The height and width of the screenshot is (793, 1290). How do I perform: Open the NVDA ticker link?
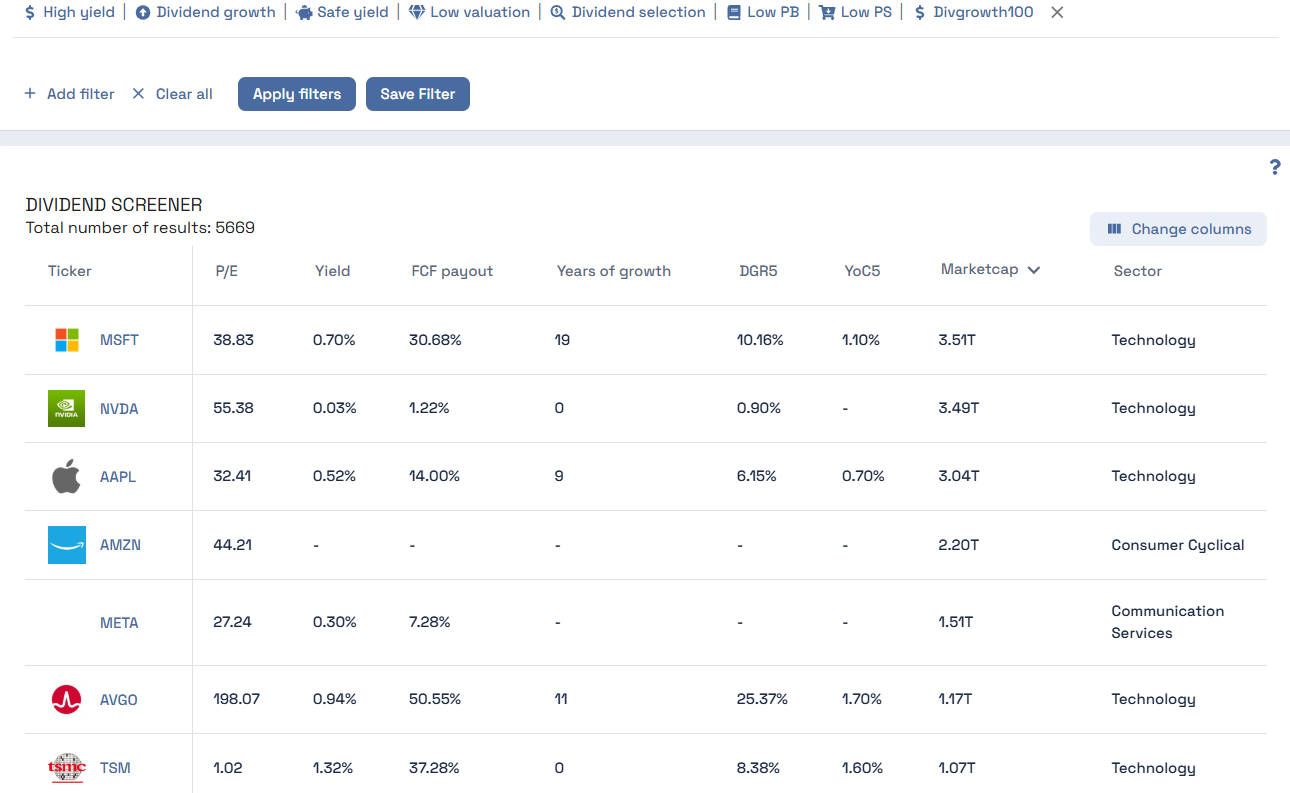point(119,408)
